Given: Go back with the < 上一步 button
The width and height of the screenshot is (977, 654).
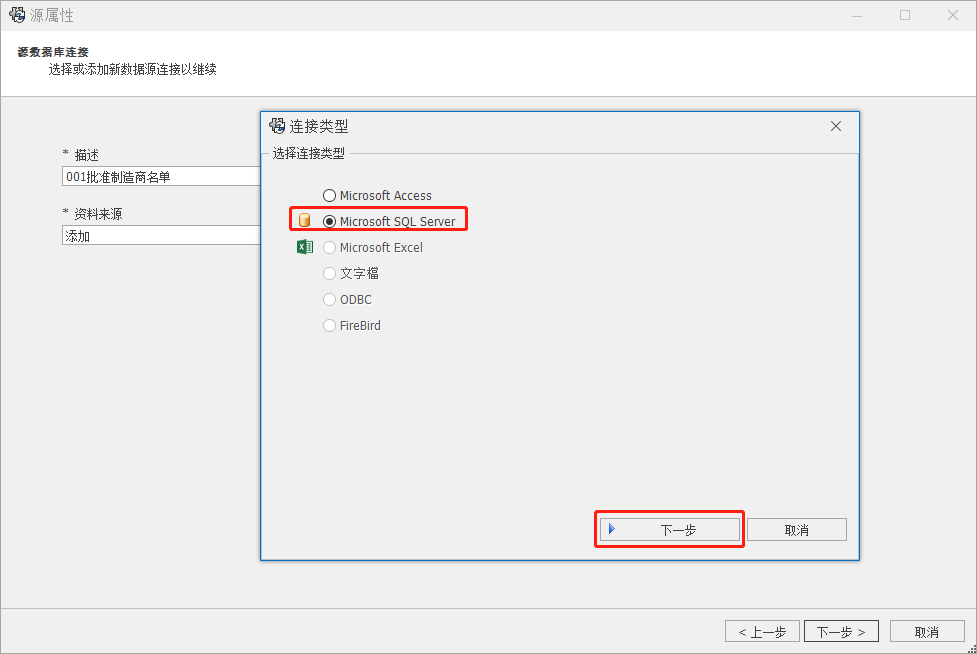Looking at the screenshot, I should pos(762,632).
